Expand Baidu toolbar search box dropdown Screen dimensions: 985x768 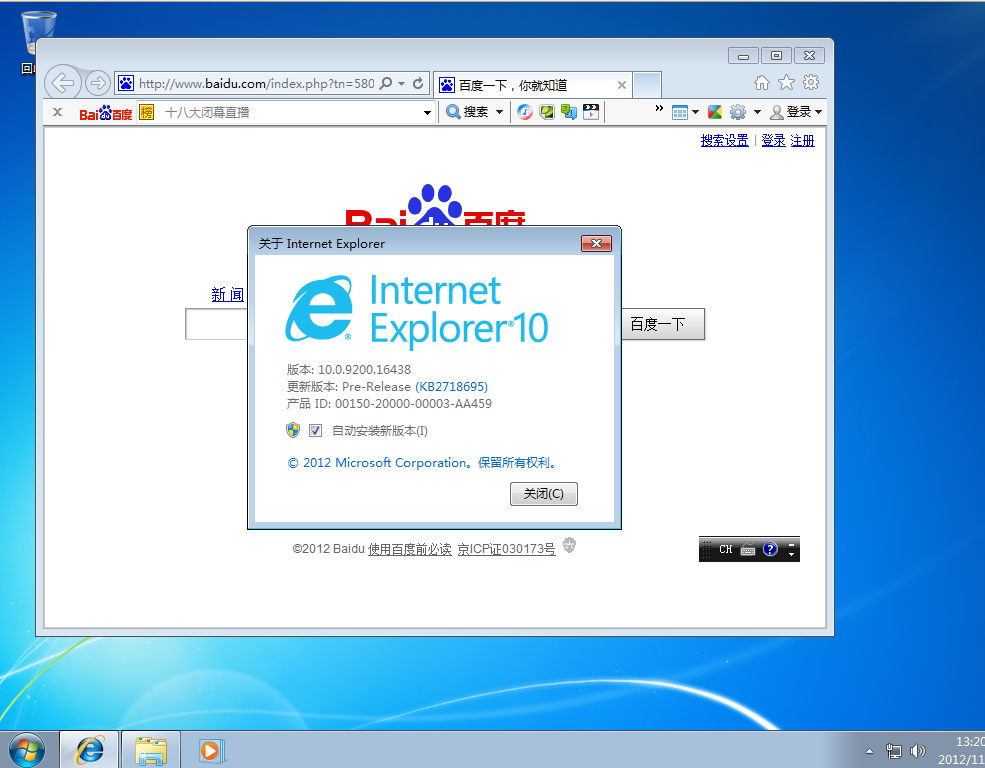pyautogui.click(x=427, y=113)
